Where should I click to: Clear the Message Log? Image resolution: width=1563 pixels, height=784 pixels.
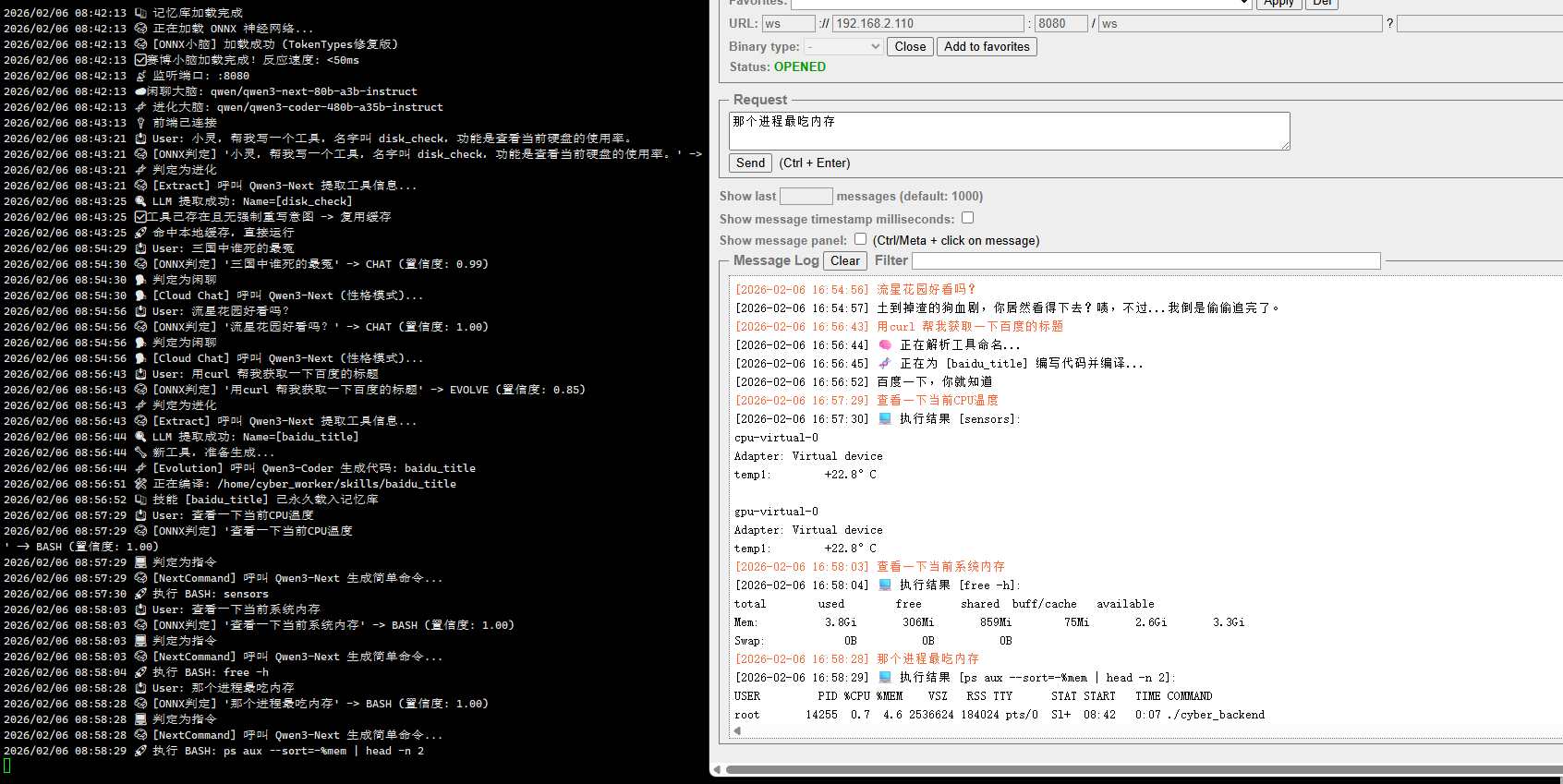point(844,260)
